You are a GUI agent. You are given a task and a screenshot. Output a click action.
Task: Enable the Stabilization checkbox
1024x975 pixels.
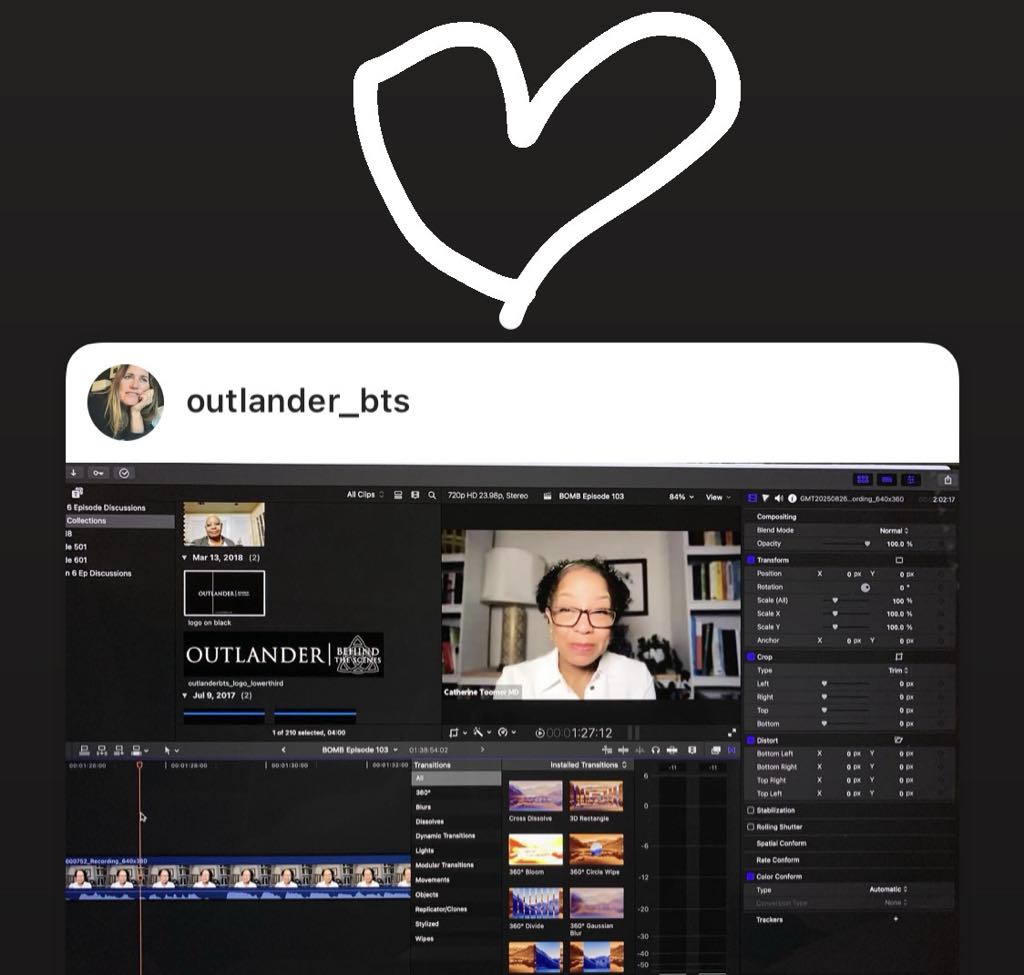point(751,810)
